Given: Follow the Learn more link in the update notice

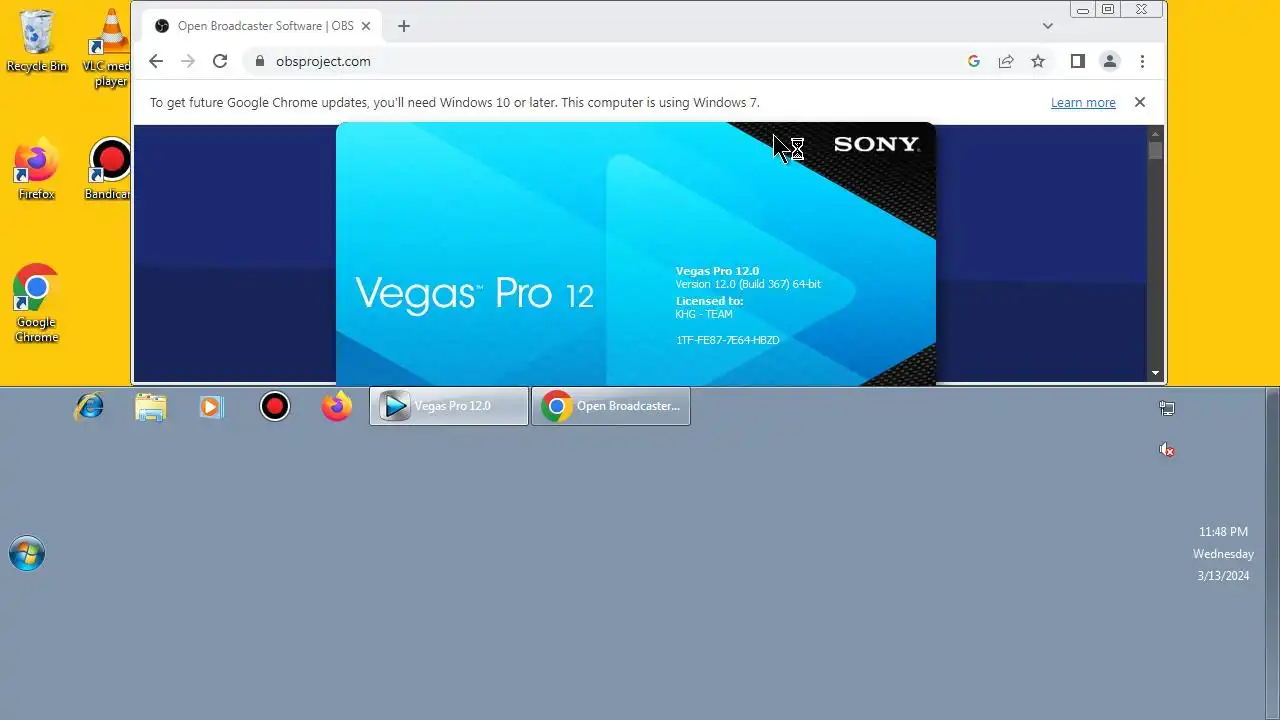Looking at the screenshot, I should click(1083, 102).
